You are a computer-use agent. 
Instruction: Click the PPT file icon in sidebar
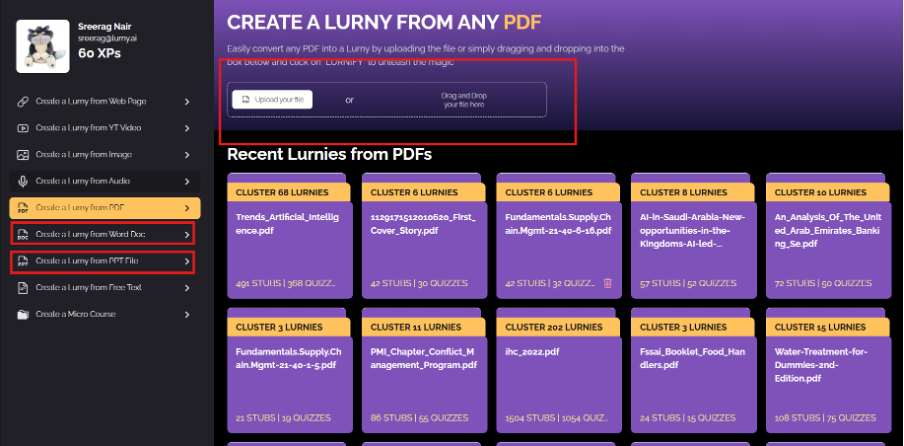point(23,262)
